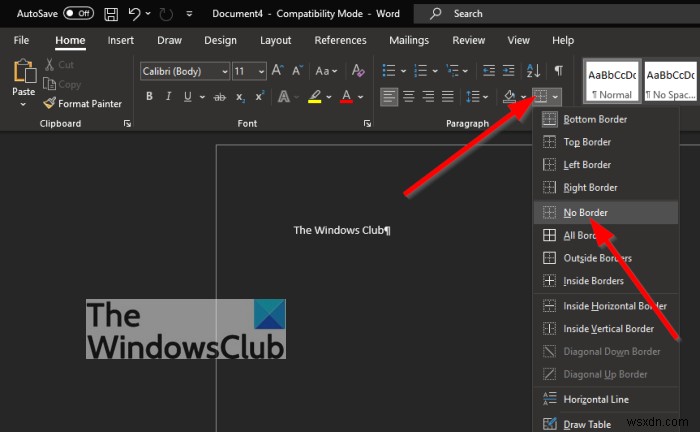Click the Numbering list icon
700x432 pixels.
[421, 71]
